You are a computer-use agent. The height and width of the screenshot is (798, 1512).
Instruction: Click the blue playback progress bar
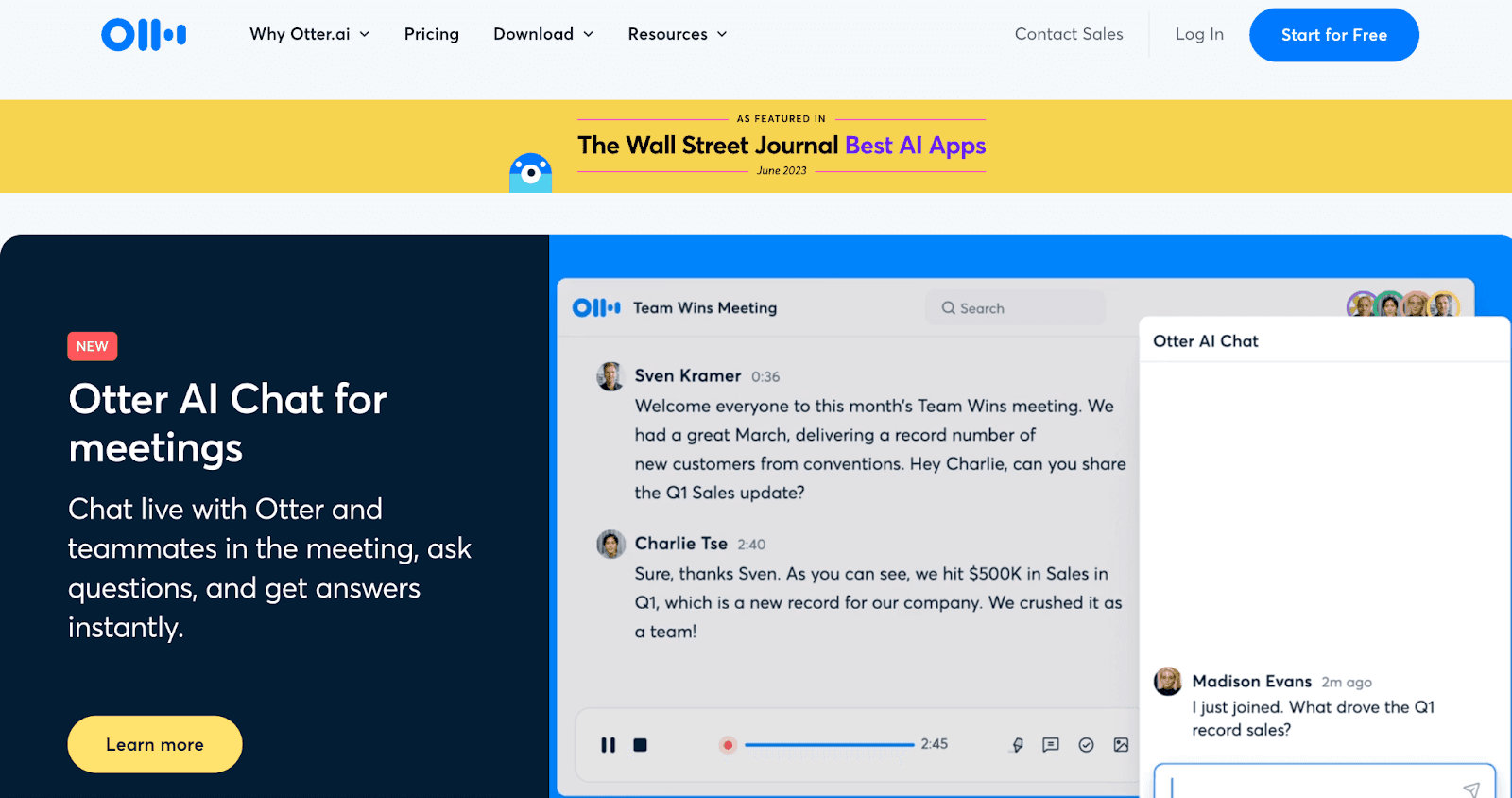(x=829, y=745)
